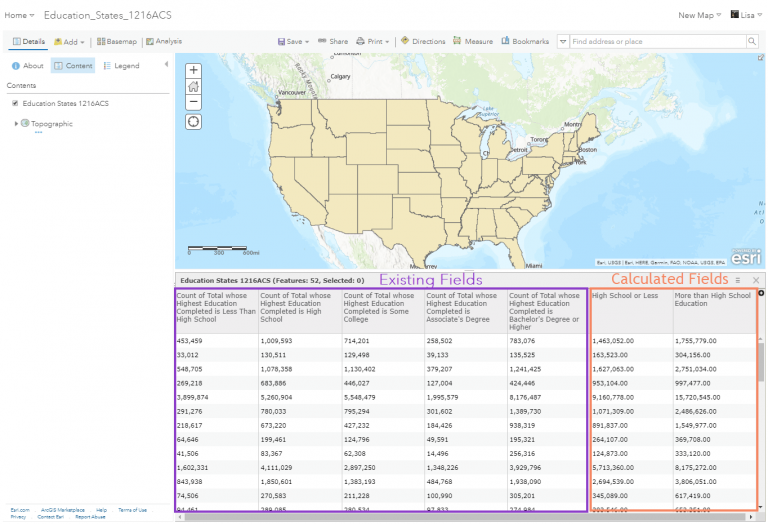This screenshot has width=768, height=524.
Task: Select cell with value 1,463,052.00
Action: click(x=632, y=341)
